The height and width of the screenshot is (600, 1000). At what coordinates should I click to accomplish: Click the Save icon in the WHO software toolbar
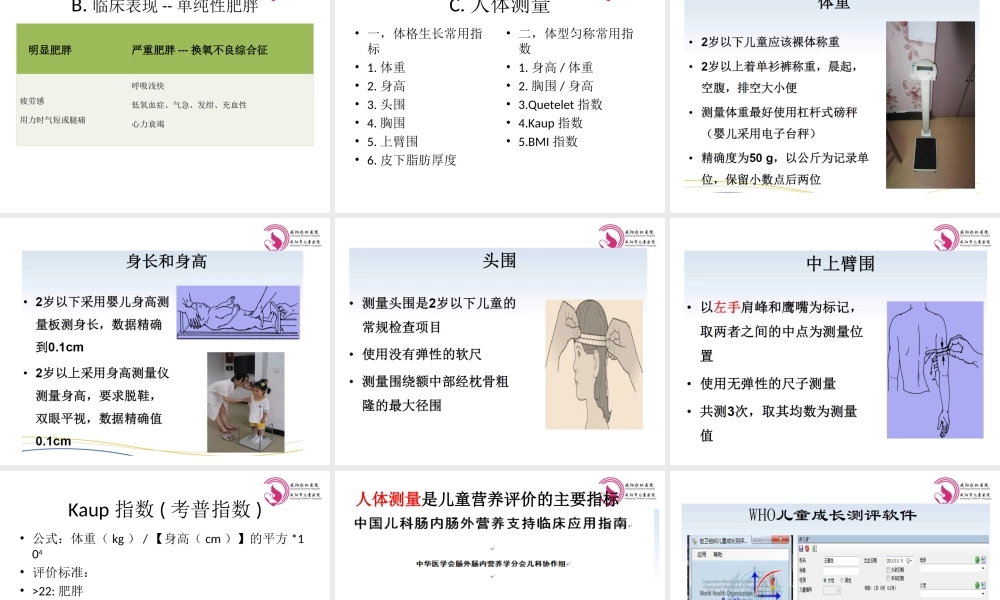801,549
